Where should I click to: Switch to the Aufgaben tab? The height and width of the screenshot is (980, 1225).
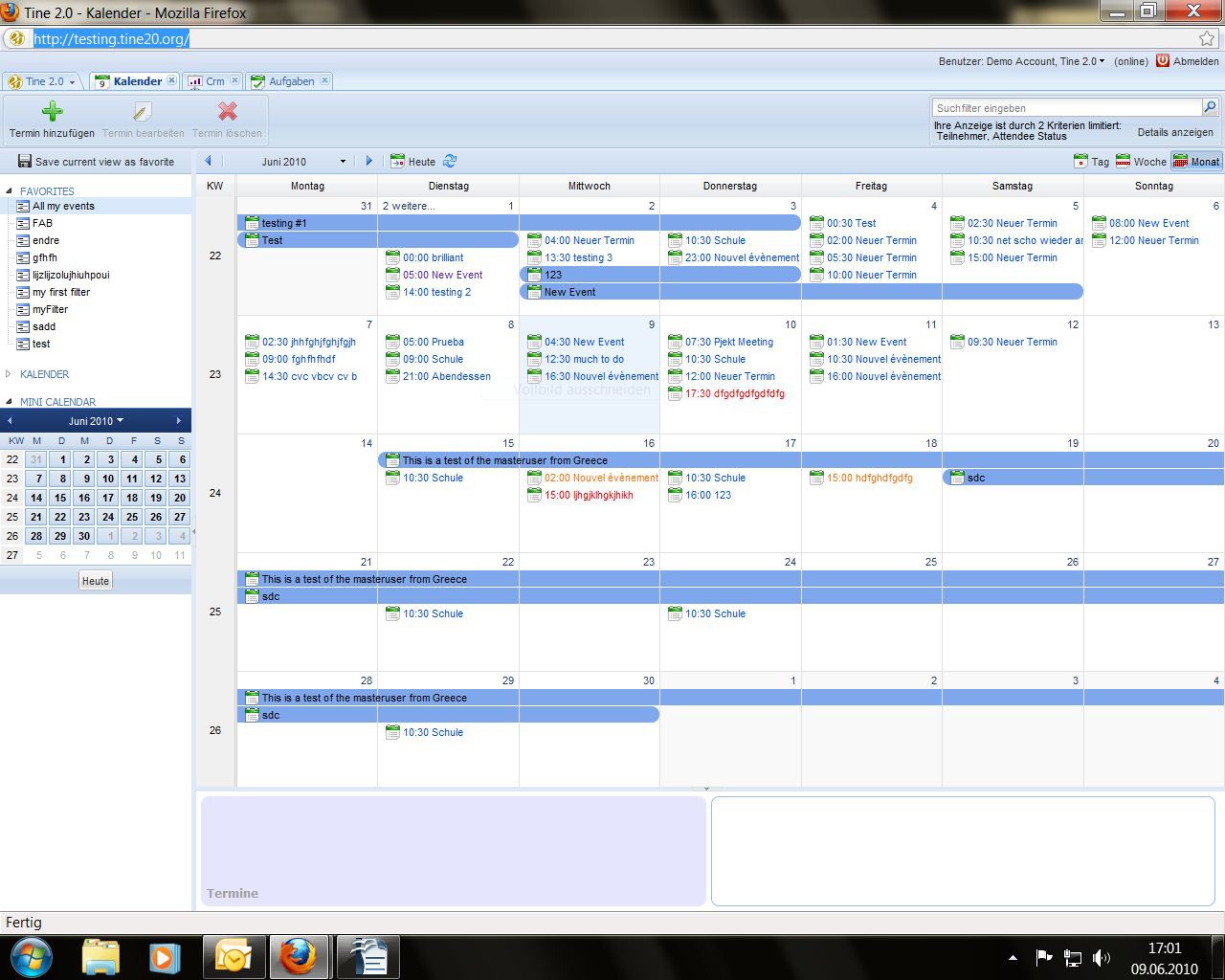(x=291, y=81)
